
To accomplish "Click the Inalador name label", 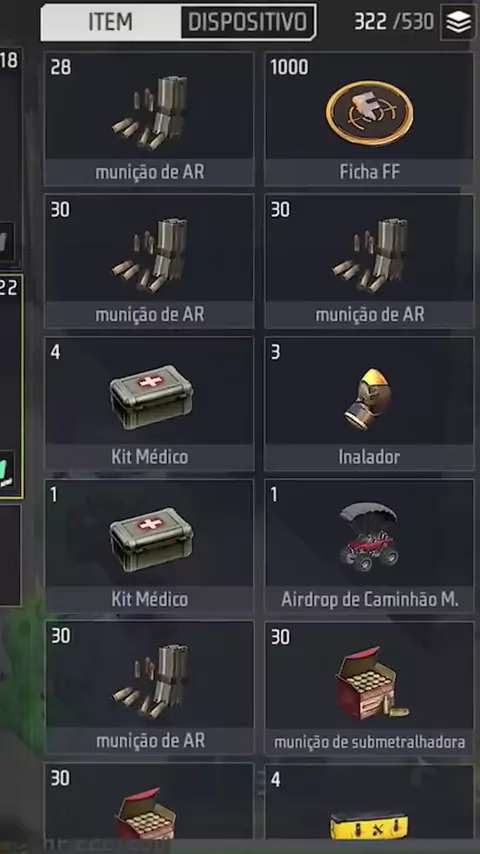I will [x=369, y=457].
